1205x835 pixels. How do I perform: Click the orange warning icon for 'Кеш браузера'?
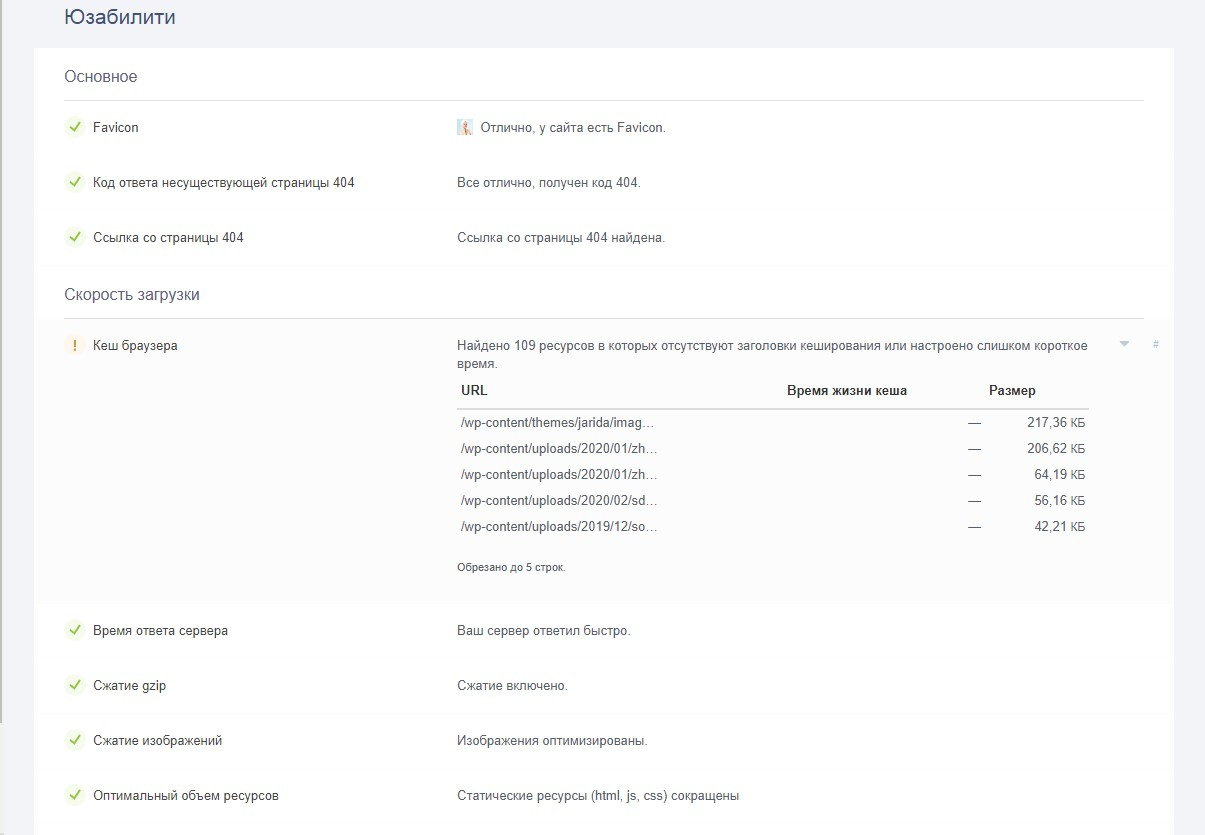click(x=74, y=346)
